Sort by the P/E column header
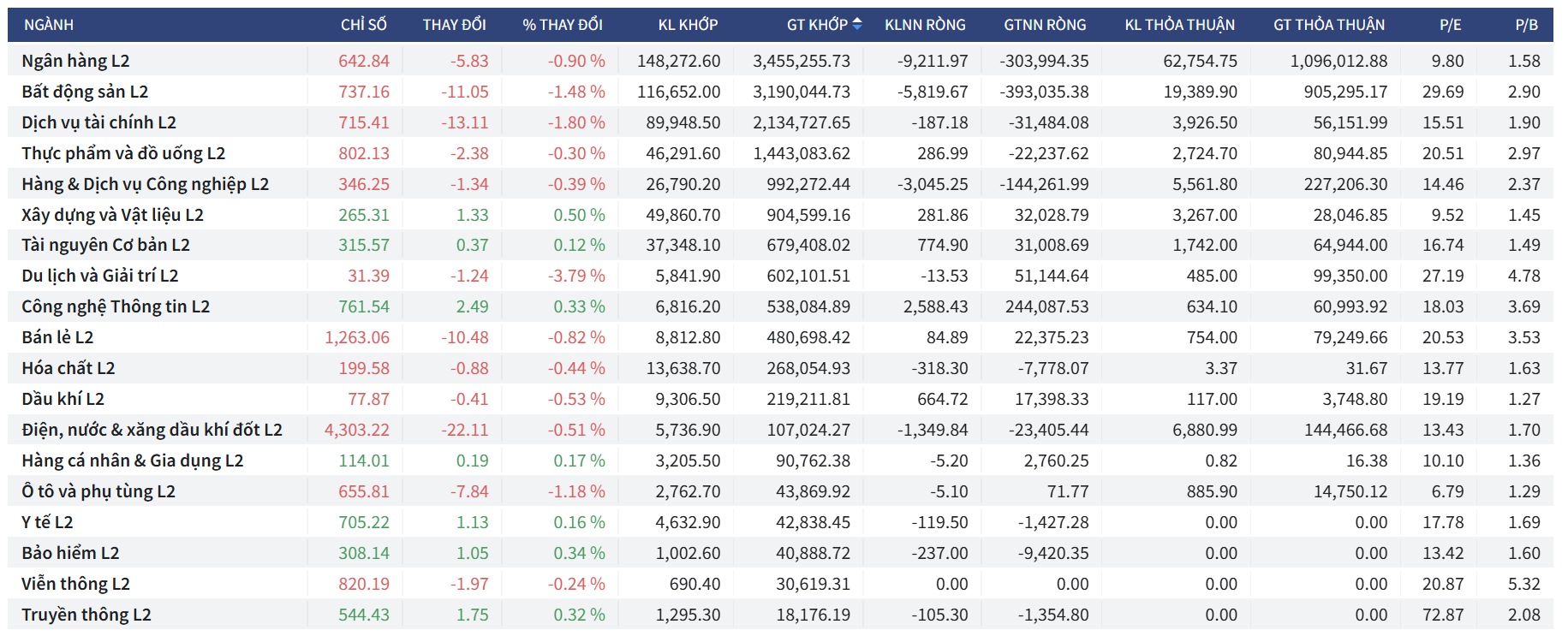Screen dimensions: 1568x642 click(1450, 25)
